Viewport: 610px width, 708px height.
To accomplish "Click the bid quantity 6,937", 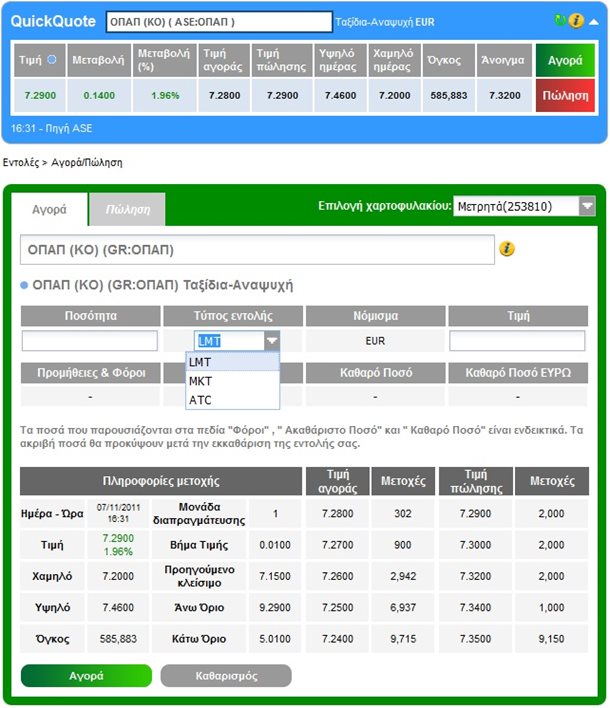I will 403,608.
